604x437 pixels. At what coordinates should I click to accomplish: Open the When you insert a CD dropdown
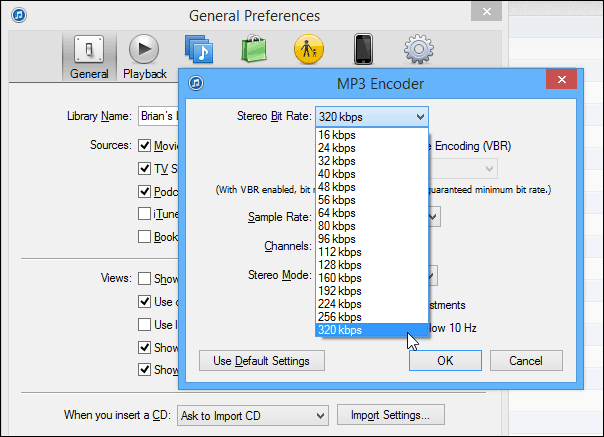tap(253, 415)
